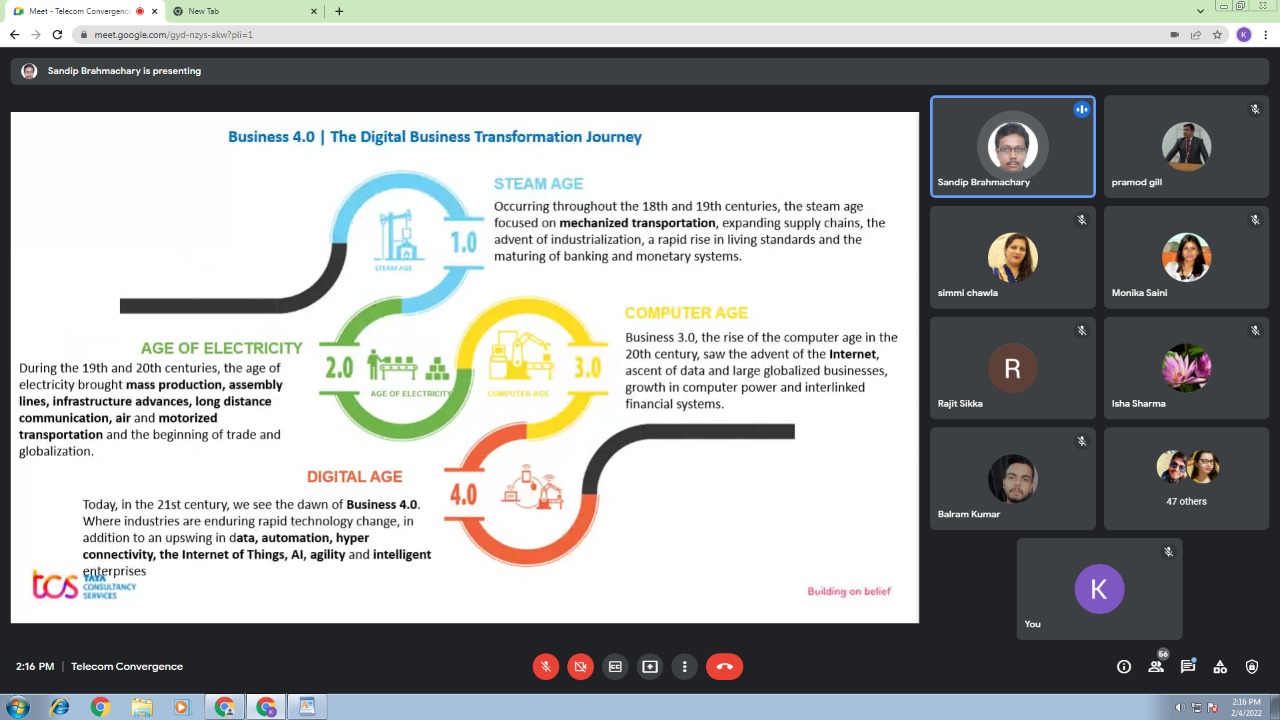Click the Present now screen share icon
This screenshot has width=1280, height=720.
650,667
